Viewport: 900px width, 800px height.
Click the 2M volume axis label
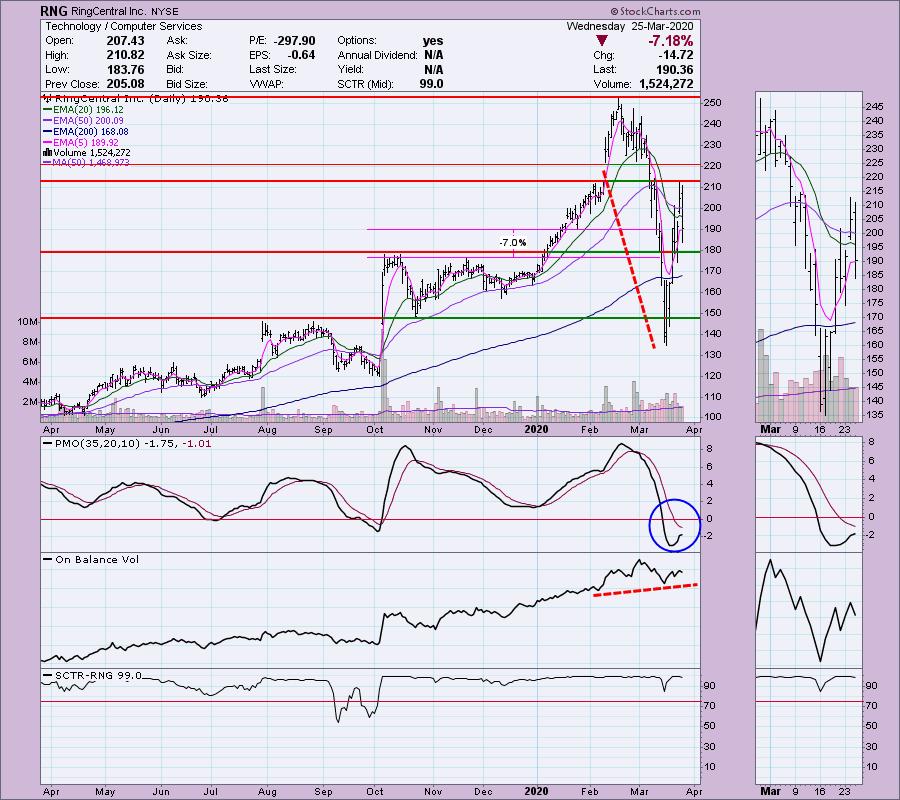tap(30, 402)
